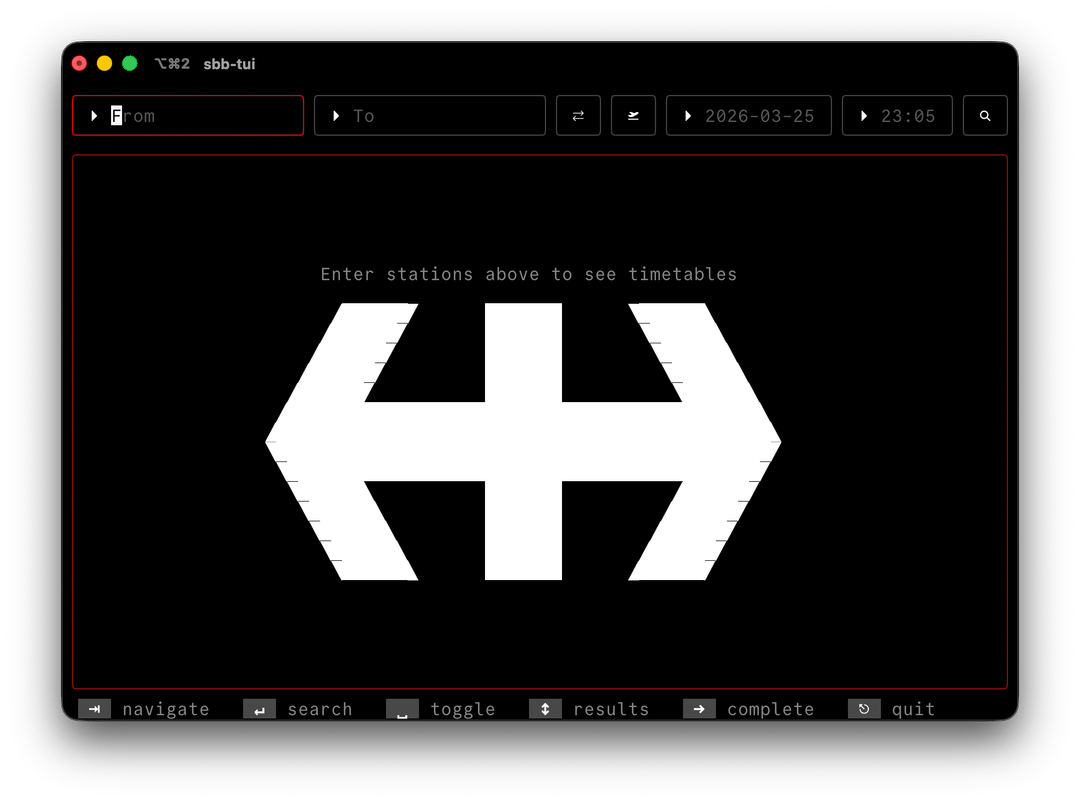Click the 'quit' label in footer

[913, 709]
